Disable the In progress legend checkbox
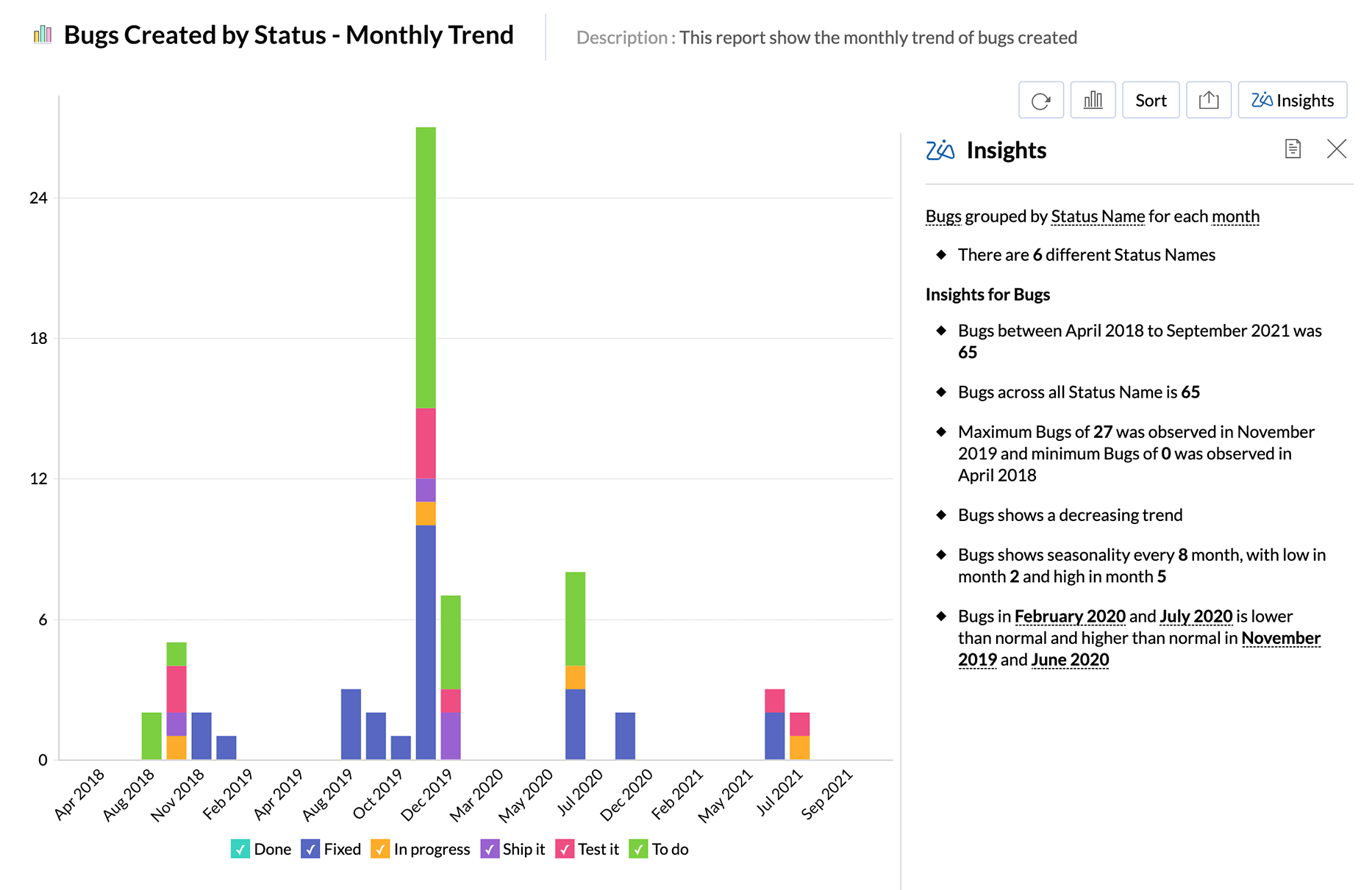The image size is (1372, 890). tap(380, 850)
